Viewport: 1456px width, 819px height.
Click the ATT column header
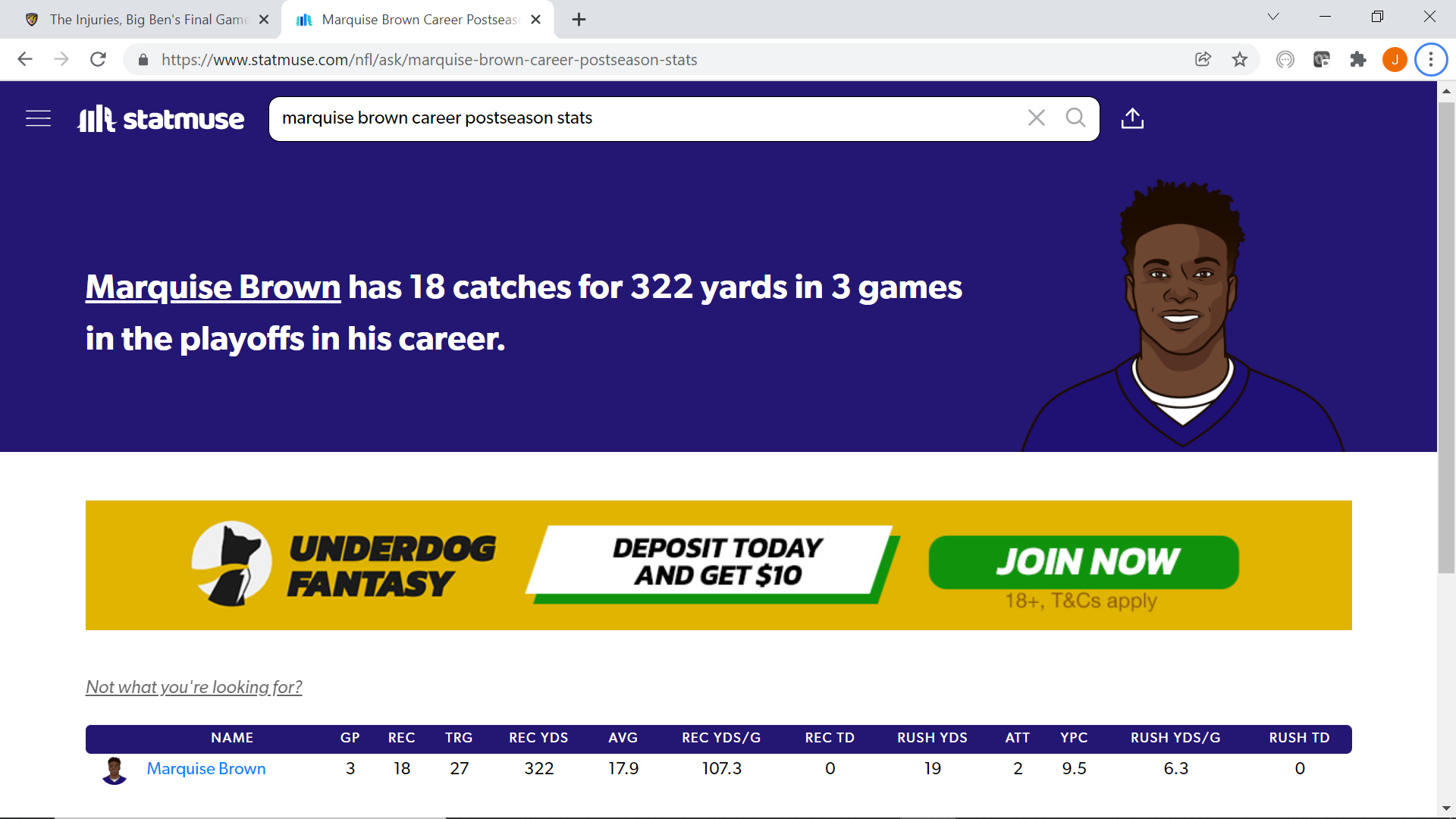pyautogui.click(x=1018, y=738)
